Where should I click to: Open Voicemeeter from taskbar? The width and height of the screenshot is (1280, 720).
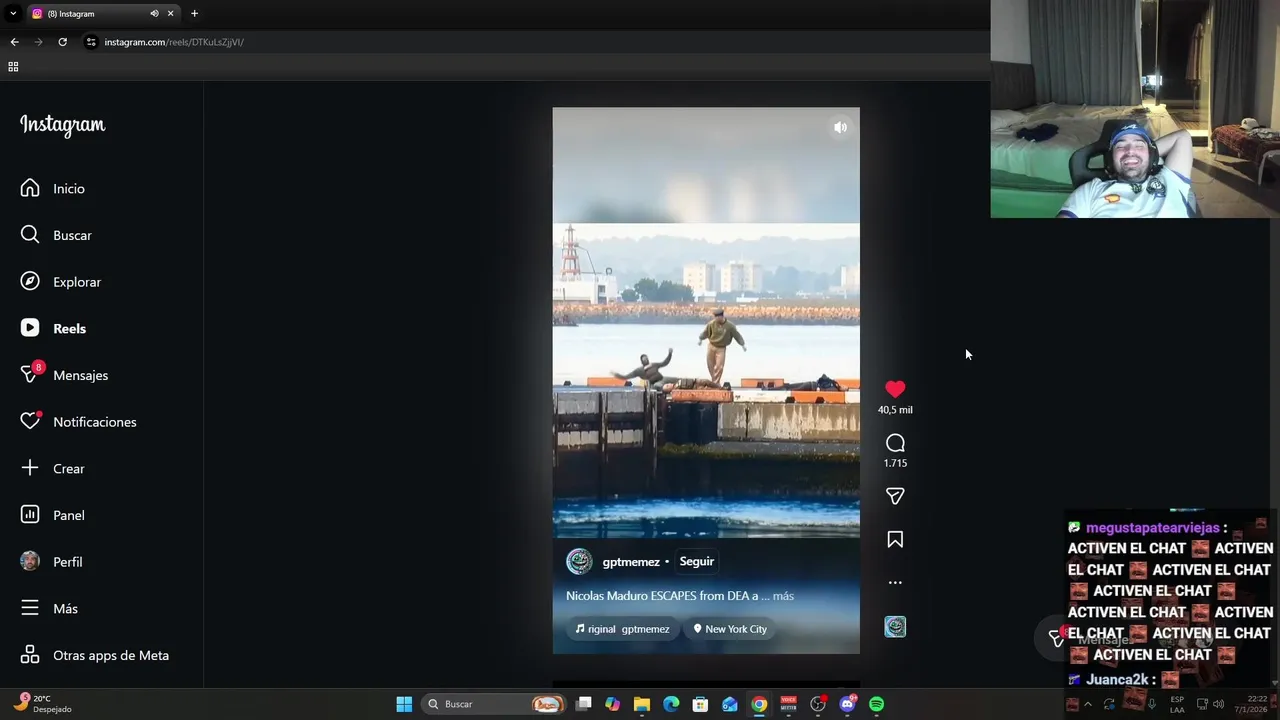788,704
